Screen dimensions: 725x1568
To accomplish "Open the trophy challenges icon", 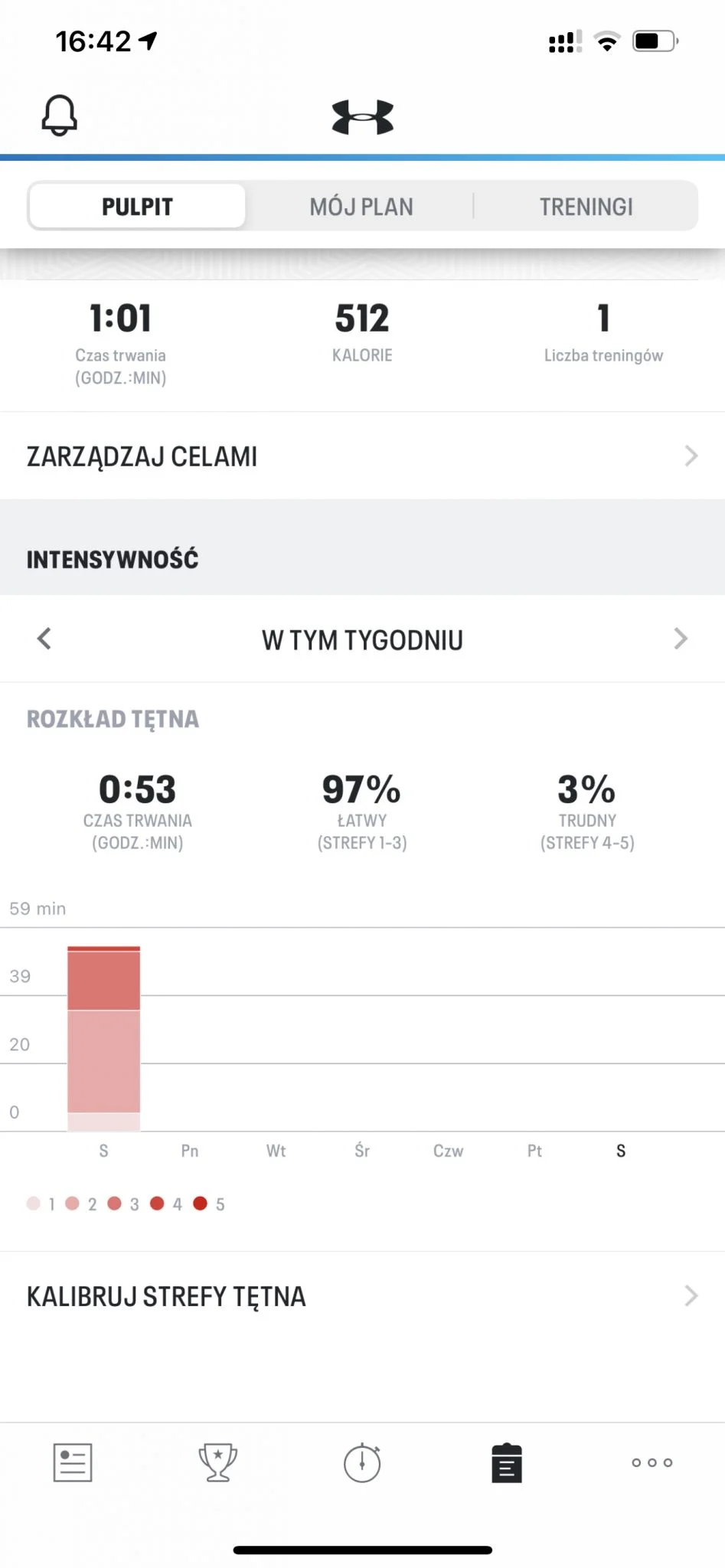I will (x=217, y=1462).
